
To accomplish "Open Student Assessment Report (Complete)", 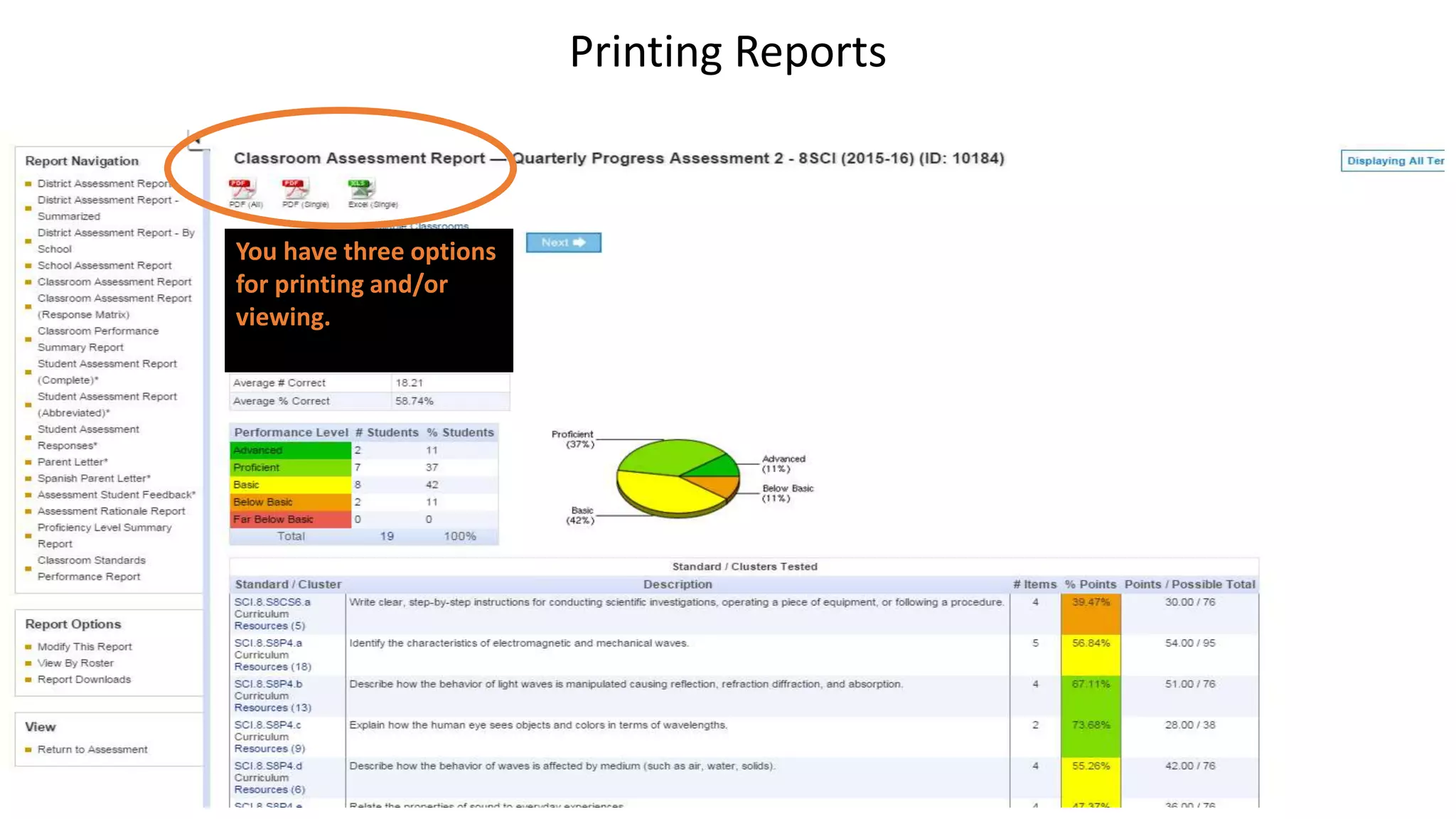I will (107, 371).
